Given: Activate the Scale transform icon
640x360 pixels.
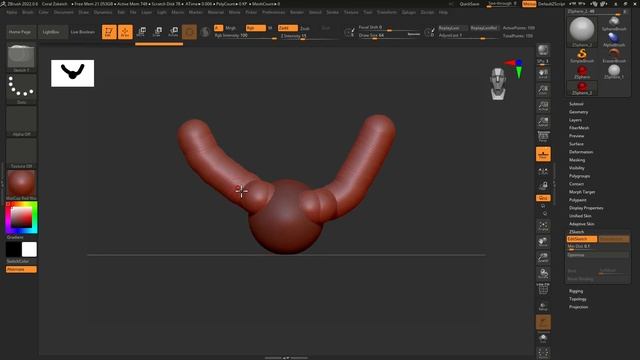Looking at the screenshot, I should point(158,32).
